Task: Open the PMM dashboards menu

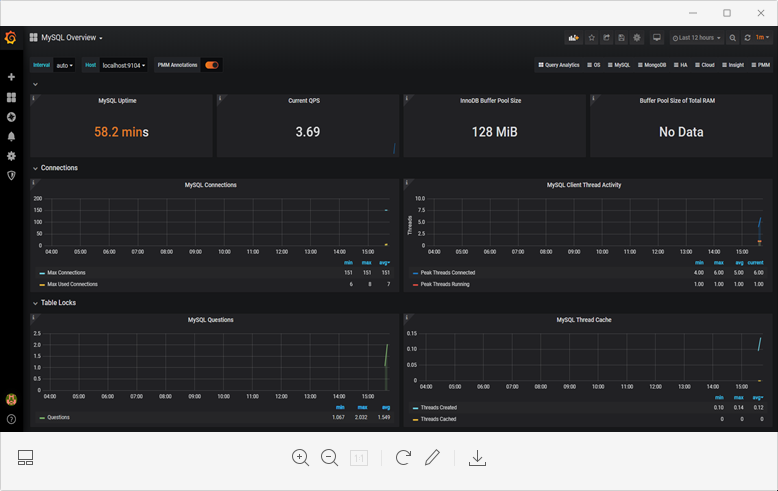Action: [x=761, y=65]
